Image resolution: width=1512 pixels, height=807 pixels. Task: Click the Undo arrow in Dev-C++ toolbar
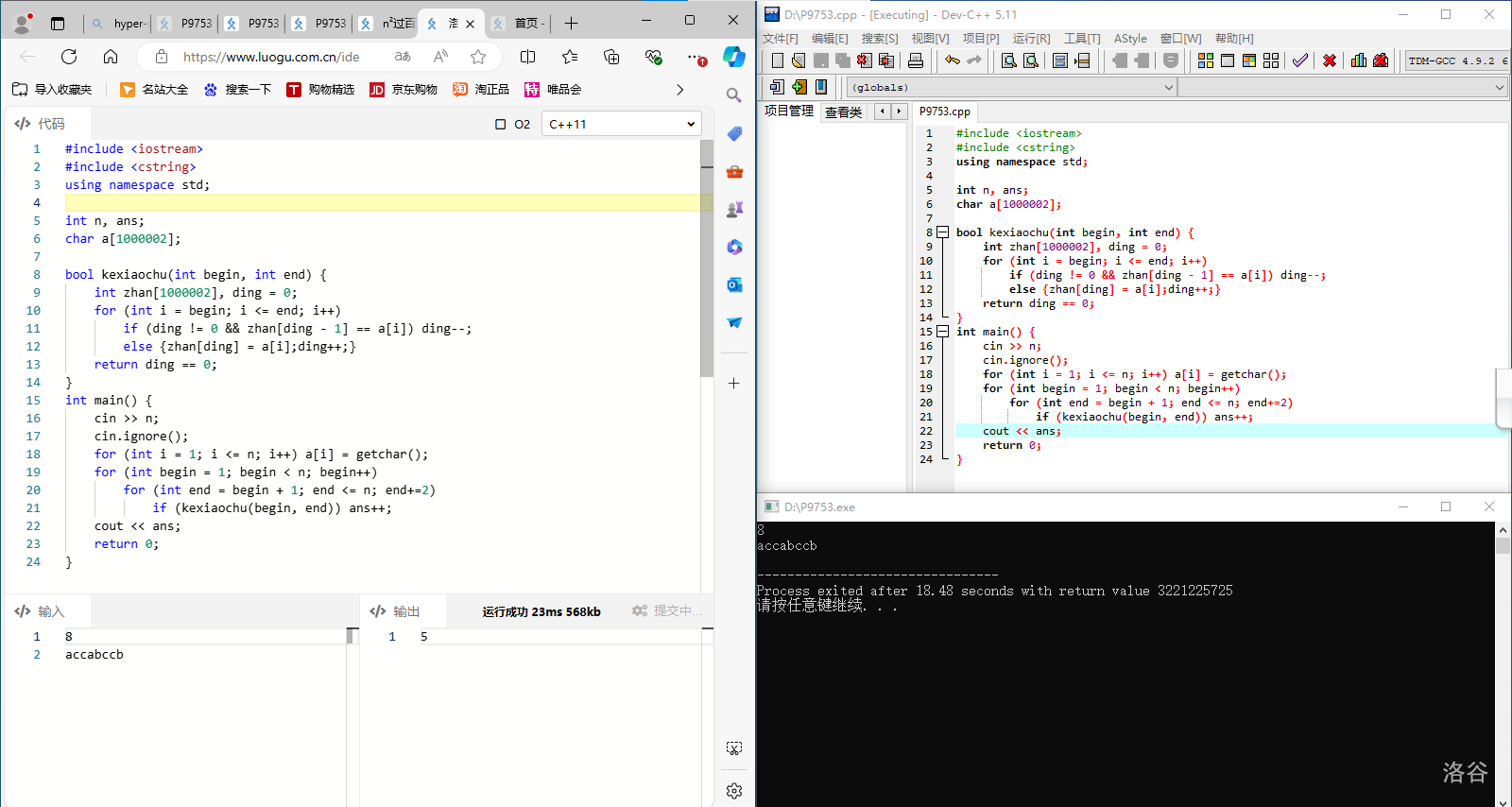(953, 60)
